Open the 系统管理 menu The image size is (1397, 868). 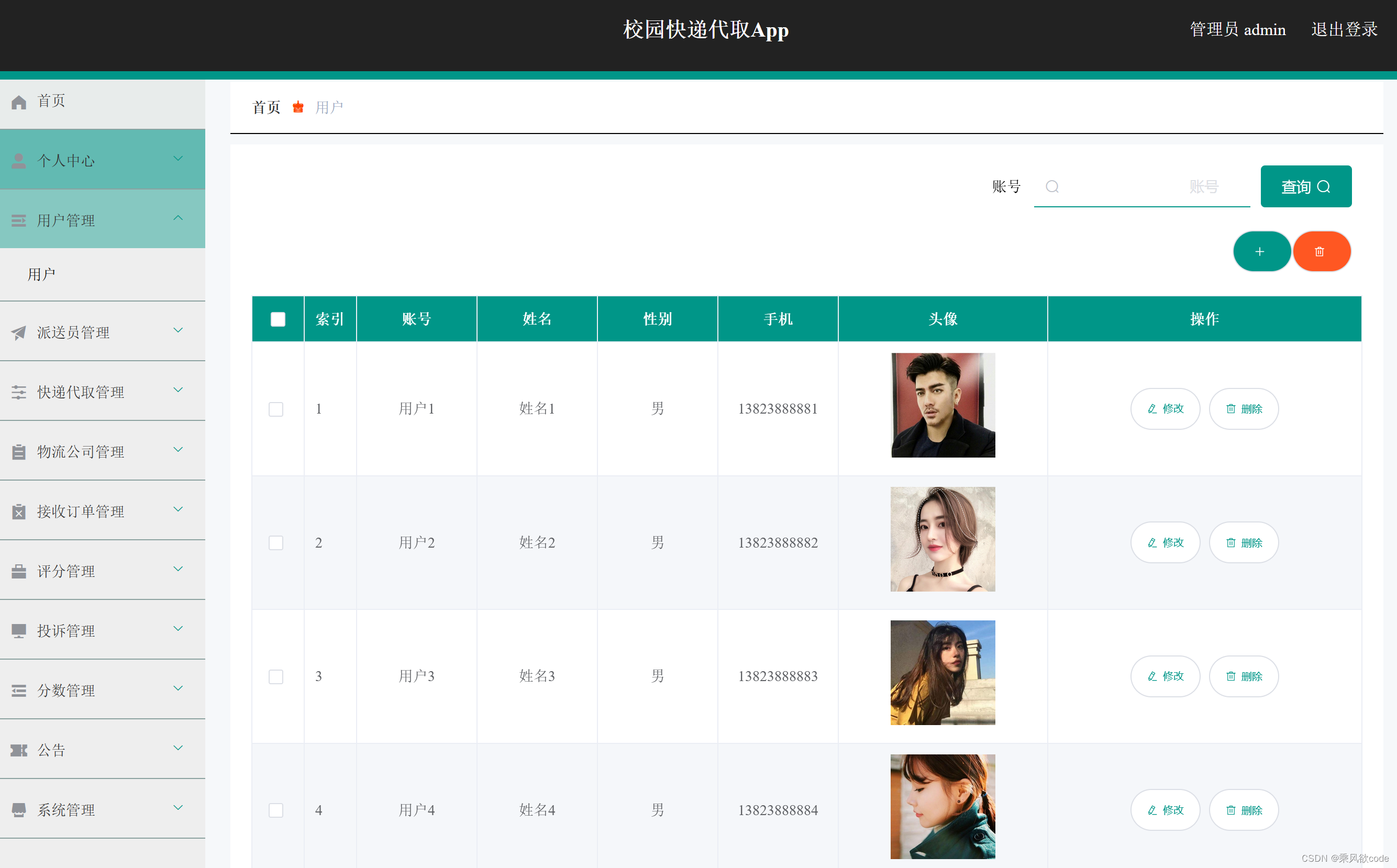click(x=66, y=809)
